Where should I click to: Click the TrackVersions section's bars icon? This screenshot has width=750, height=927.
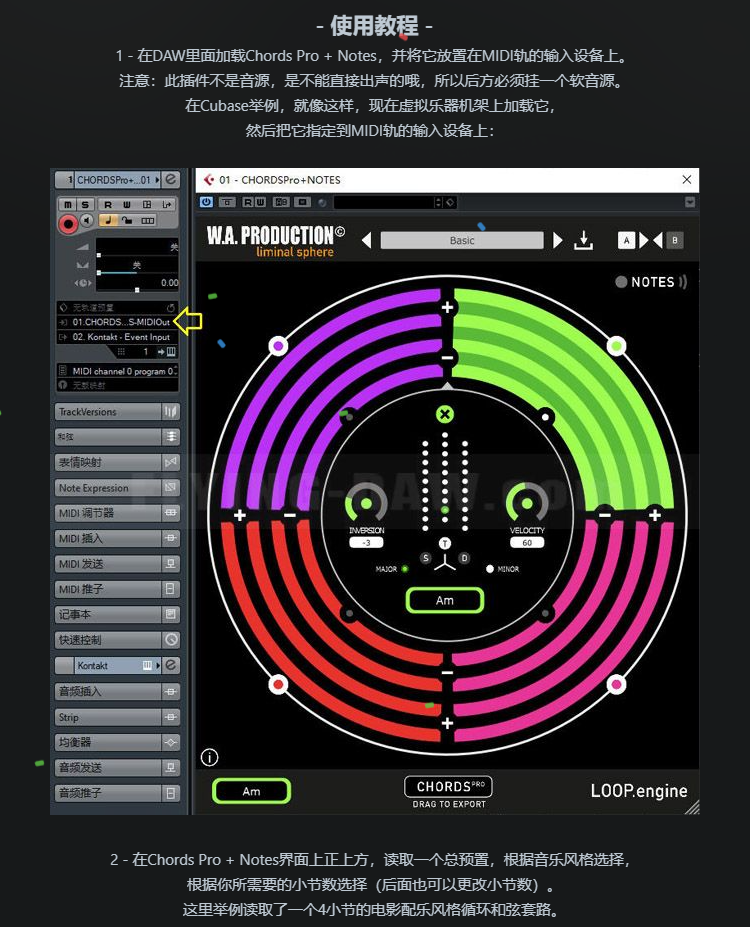coord(171,412)
